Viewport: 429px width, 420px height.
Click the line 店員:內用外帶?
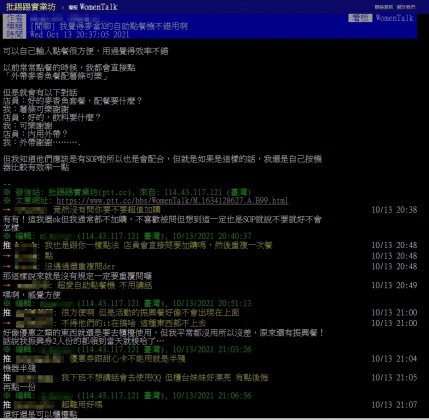35,134
